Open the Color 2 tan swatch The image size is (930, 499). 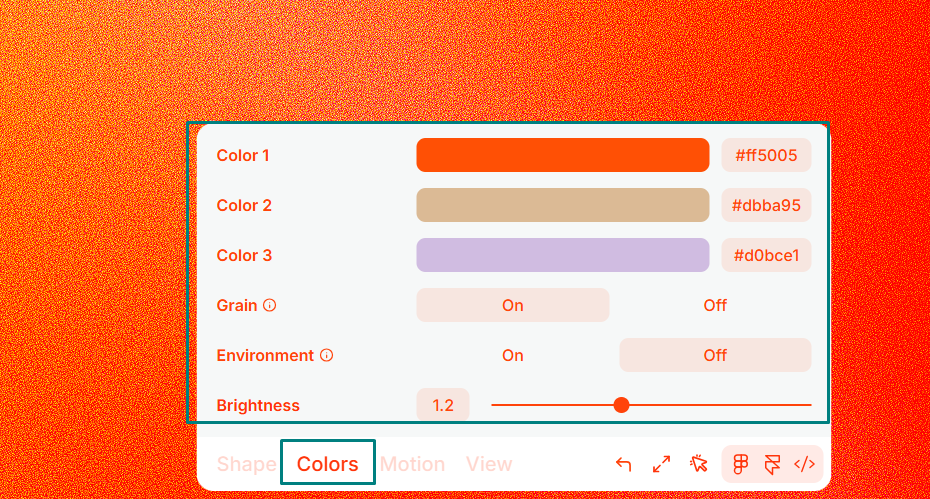tap(562, 205)
